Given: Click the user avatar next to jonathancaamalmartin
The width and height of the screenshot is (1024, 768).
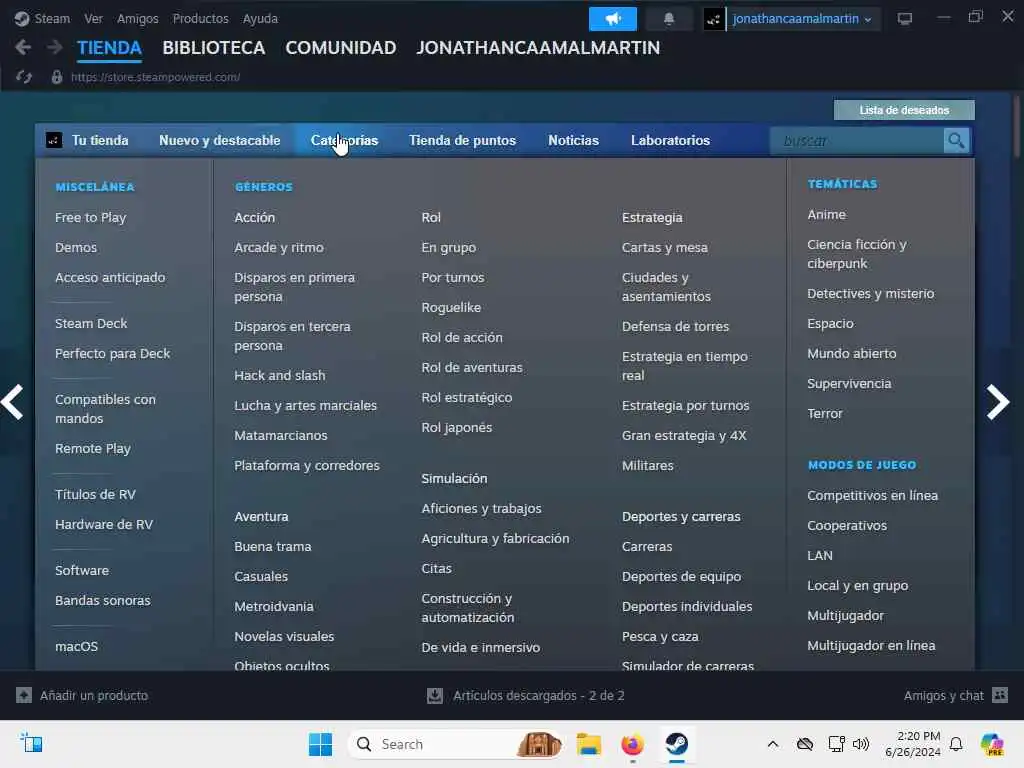Looking at the screenshot, I should click(714, 19).
